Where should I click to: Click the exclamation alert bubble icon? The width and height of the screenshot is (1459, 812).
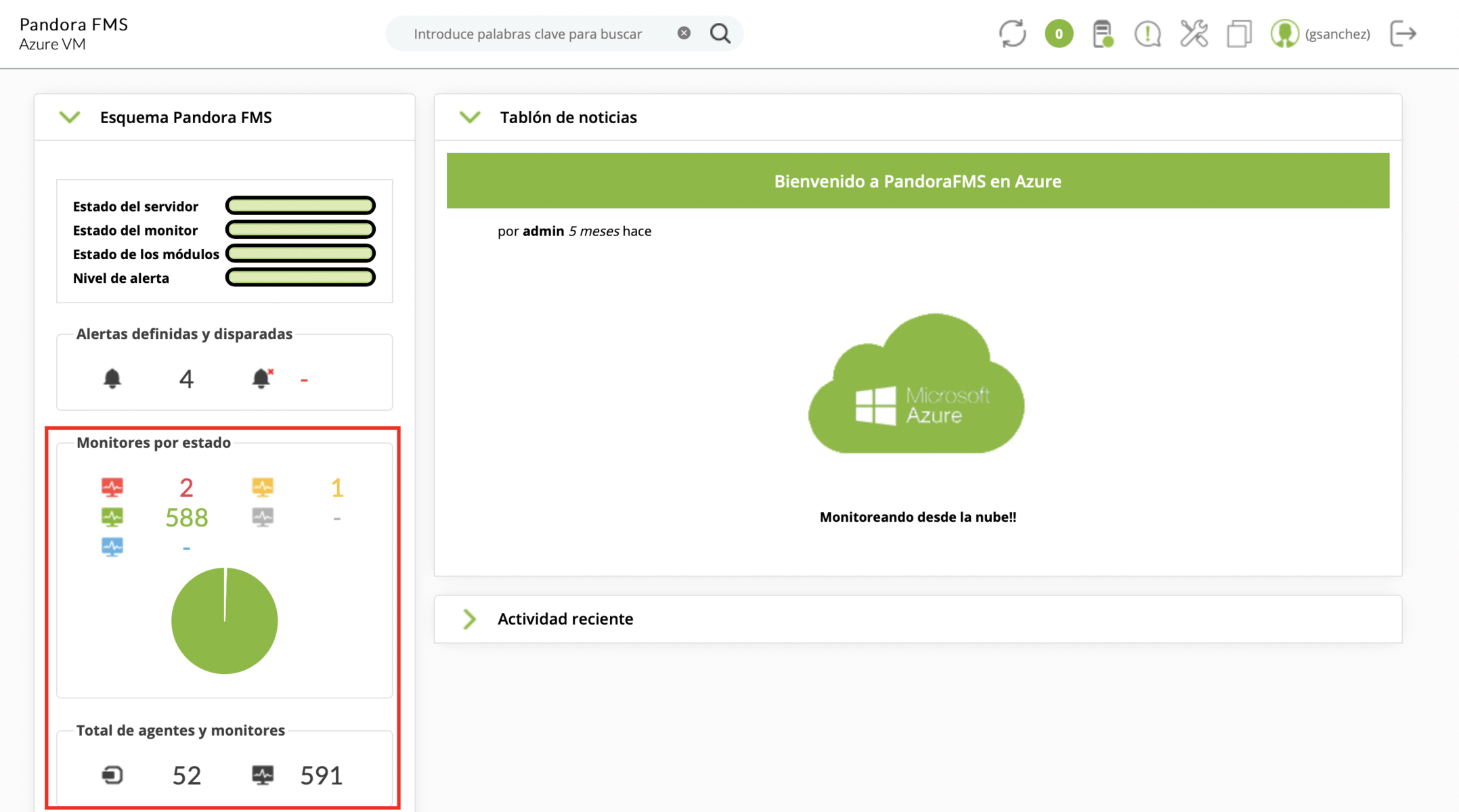[1148, 34]
